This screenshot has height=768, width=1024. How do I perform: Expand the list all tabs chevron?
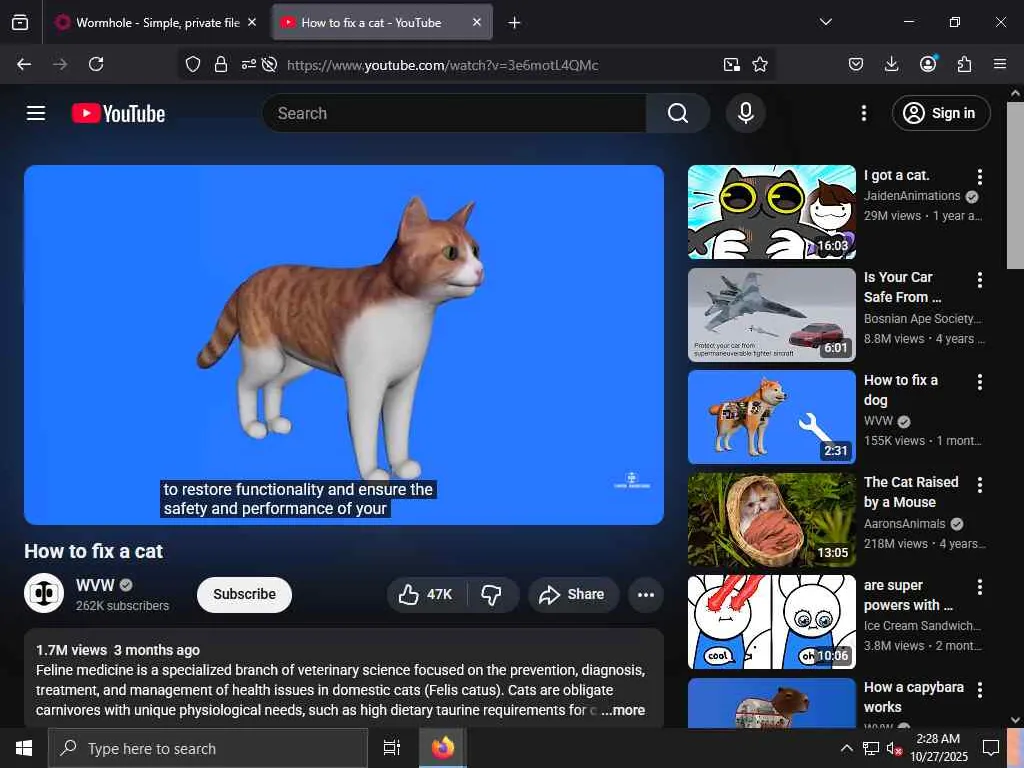pyautogui.click(x=825, y=22)
